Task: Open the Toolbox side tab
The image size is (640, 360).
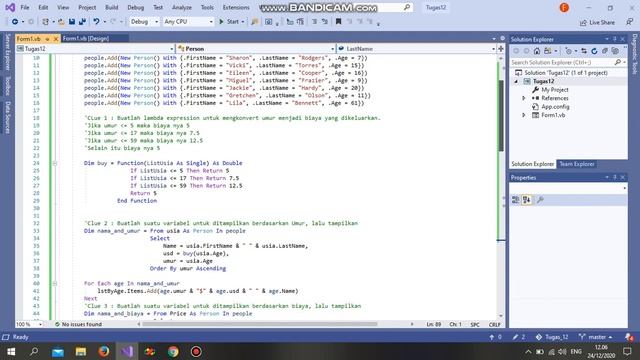Action: point(7,86)
